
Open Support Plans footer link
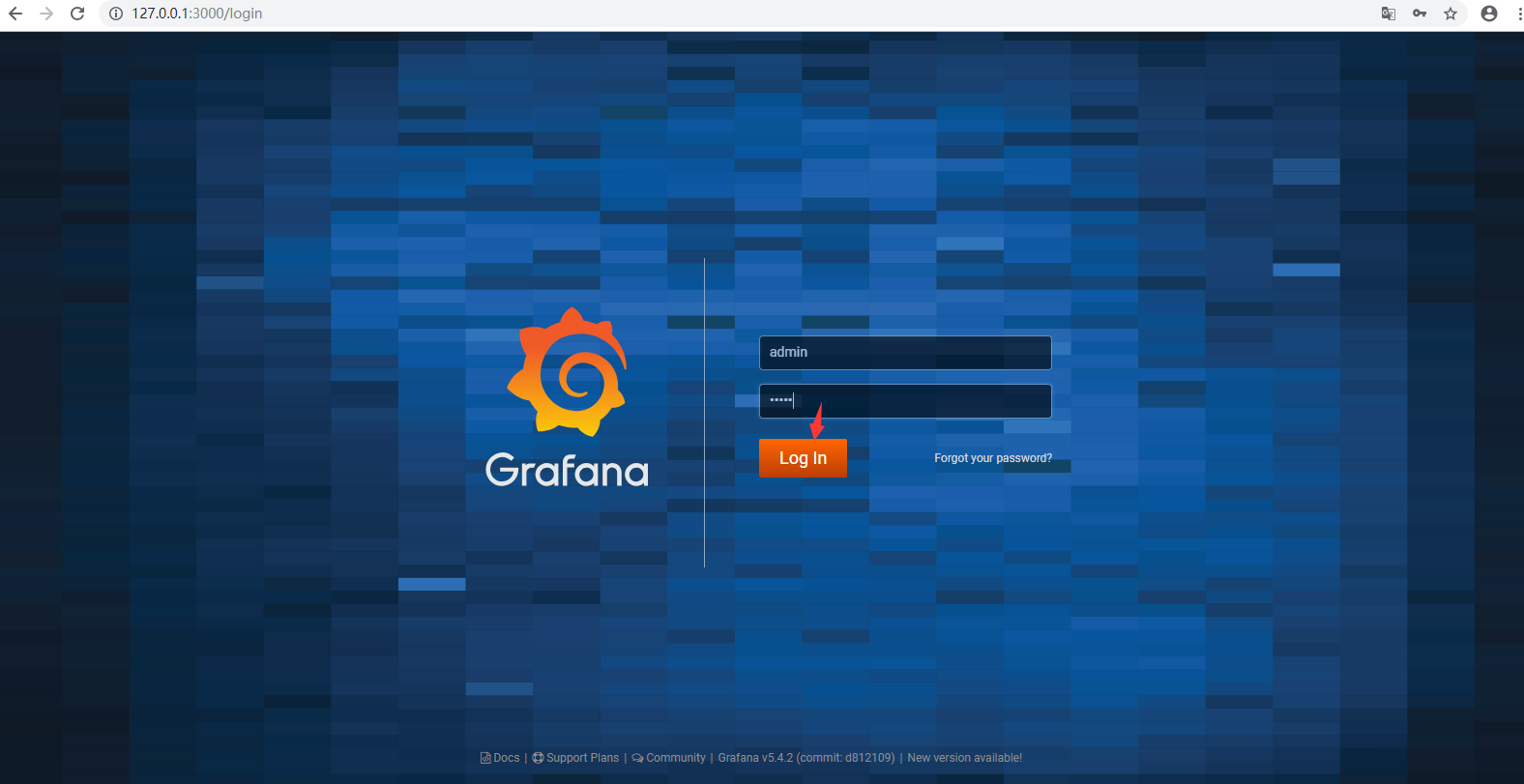coord(575,758)
